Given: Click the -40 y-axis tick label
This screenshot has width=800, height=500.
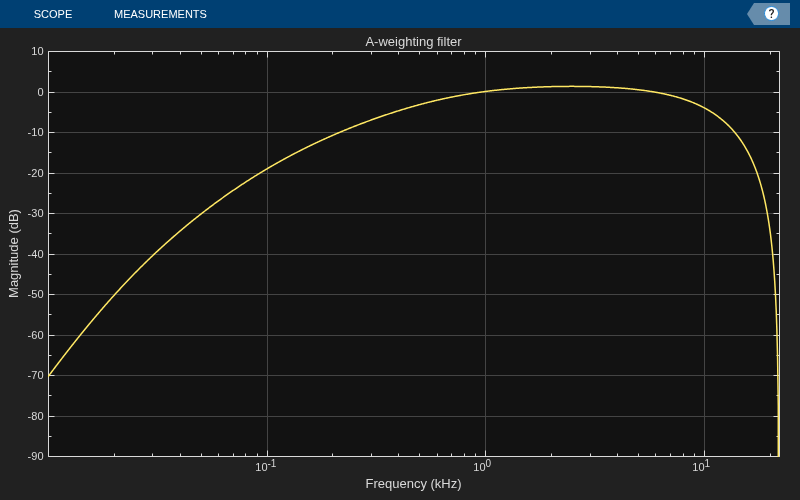Looking at the screenshot, I should (36, 255).
